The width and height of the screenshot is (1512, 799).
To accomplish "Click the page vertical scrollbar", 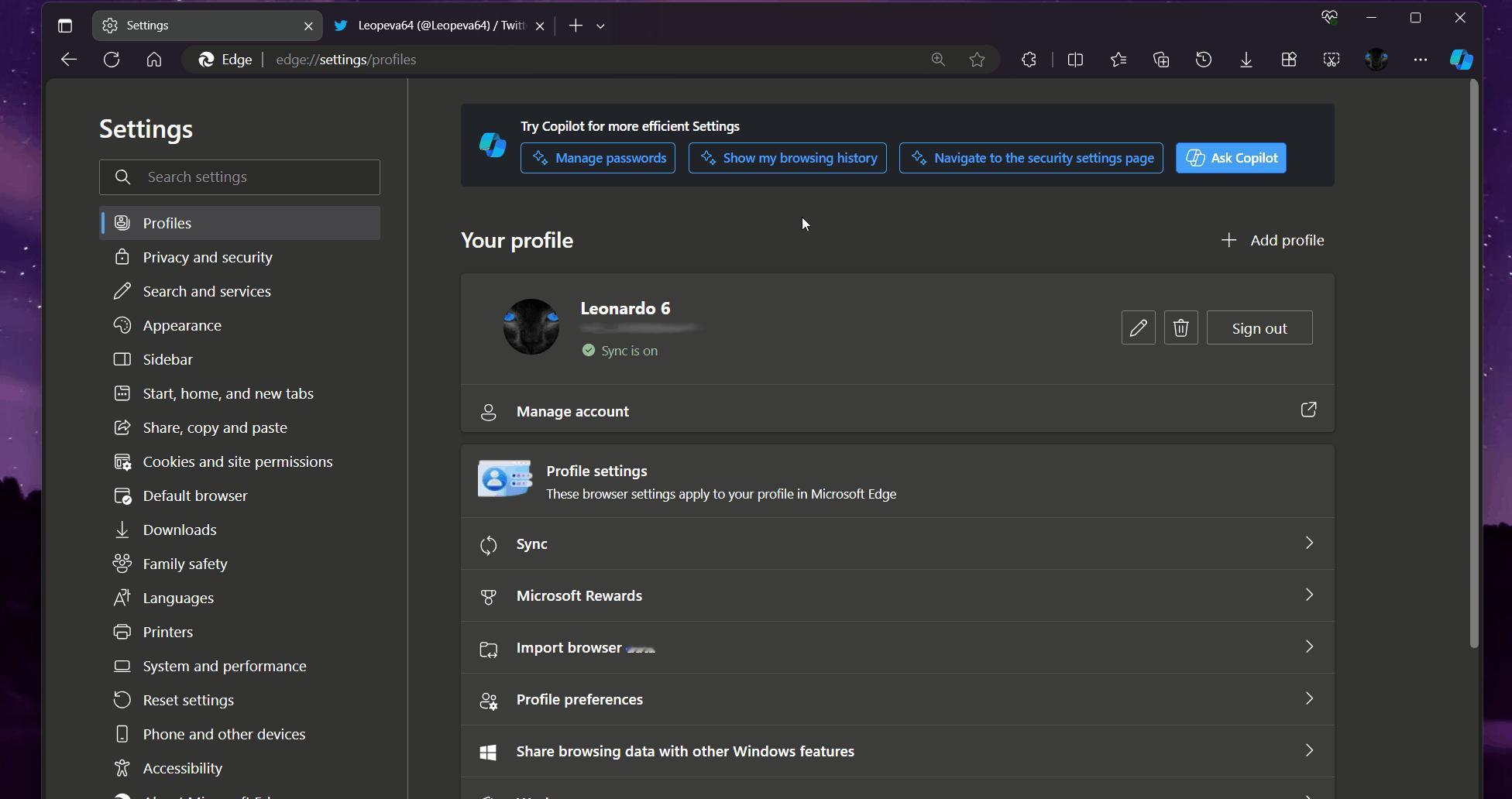I will [x=1474, y=364].
